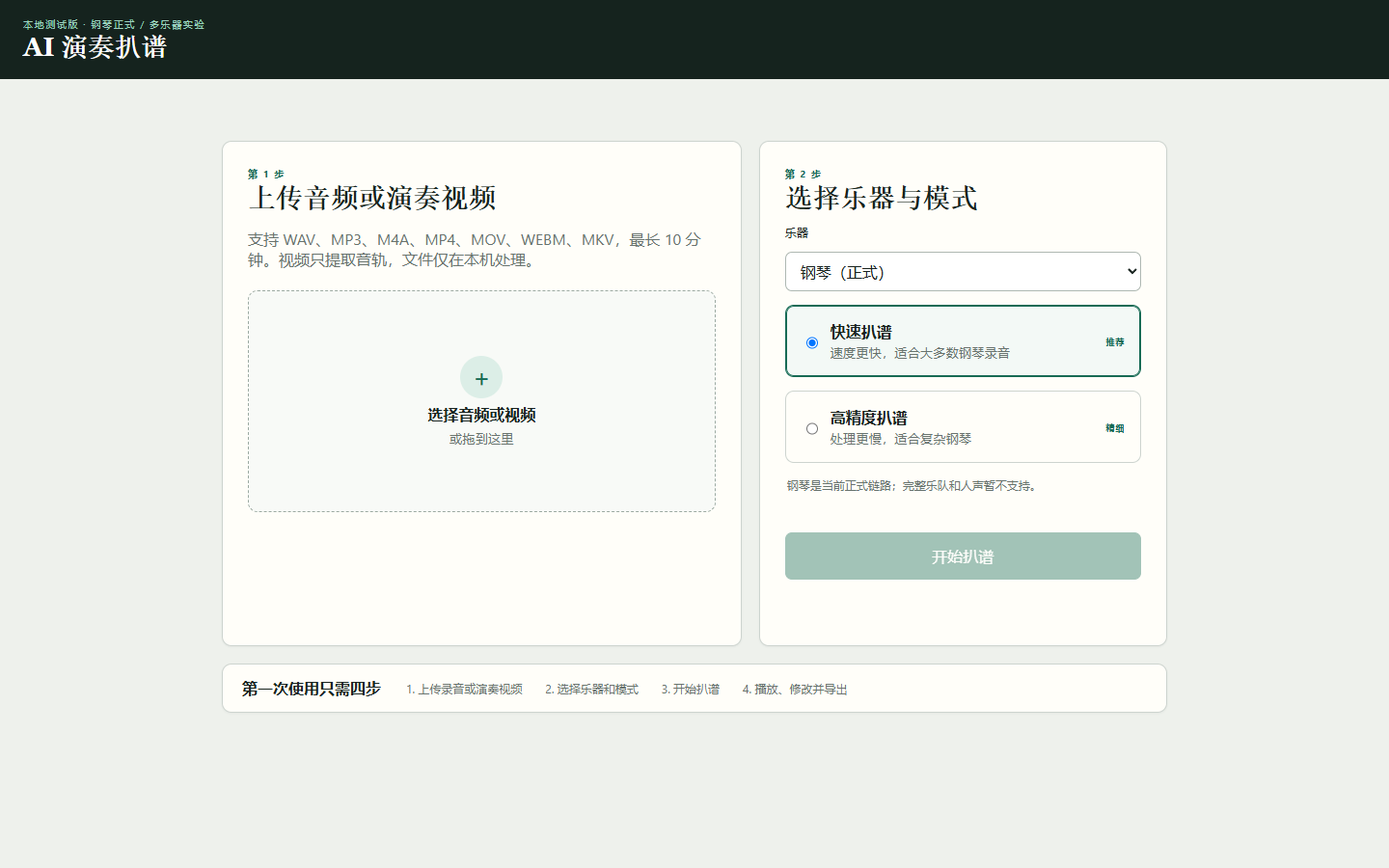Select the 快速扒谱 radio button

tap(812, 342)
